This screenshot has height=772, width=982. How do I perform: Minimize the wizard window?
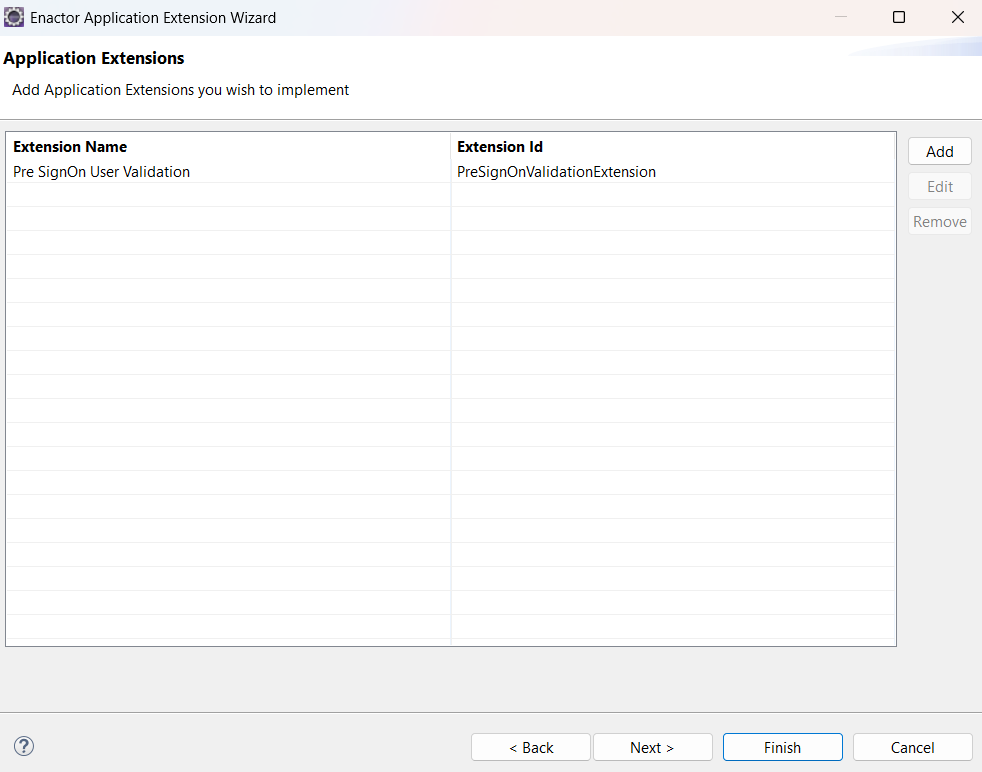click(x=841, y=17)
